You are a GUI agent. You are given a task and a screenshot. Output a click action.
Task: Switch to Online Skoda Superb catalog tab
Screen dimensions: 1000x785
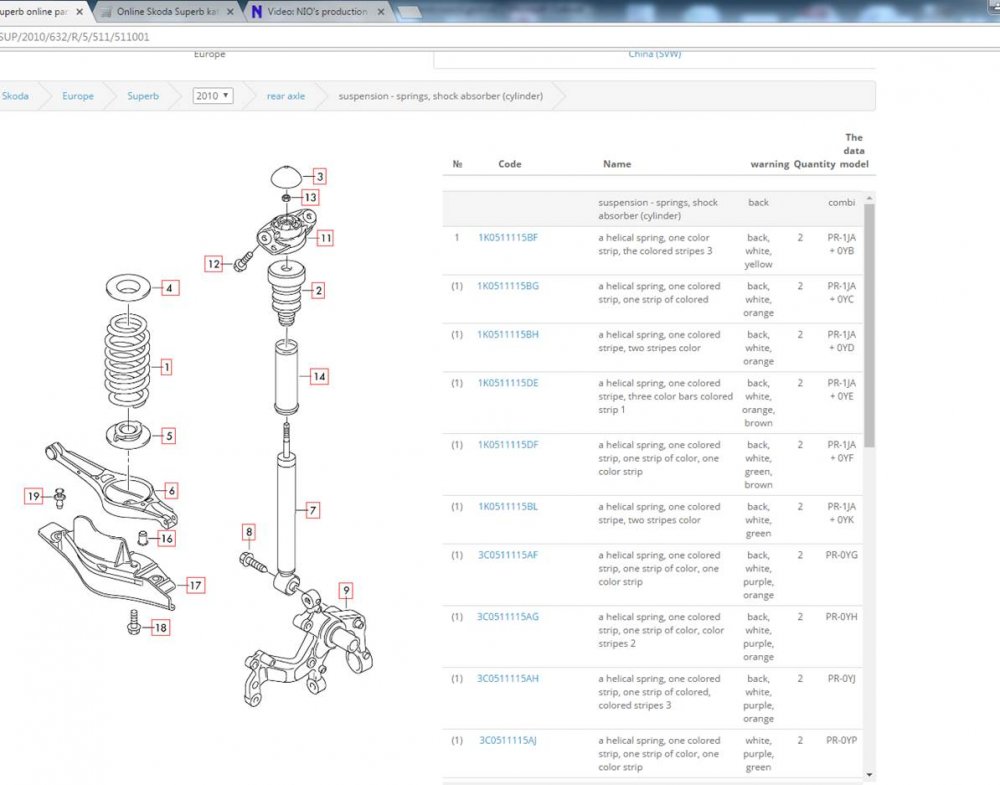166,12
